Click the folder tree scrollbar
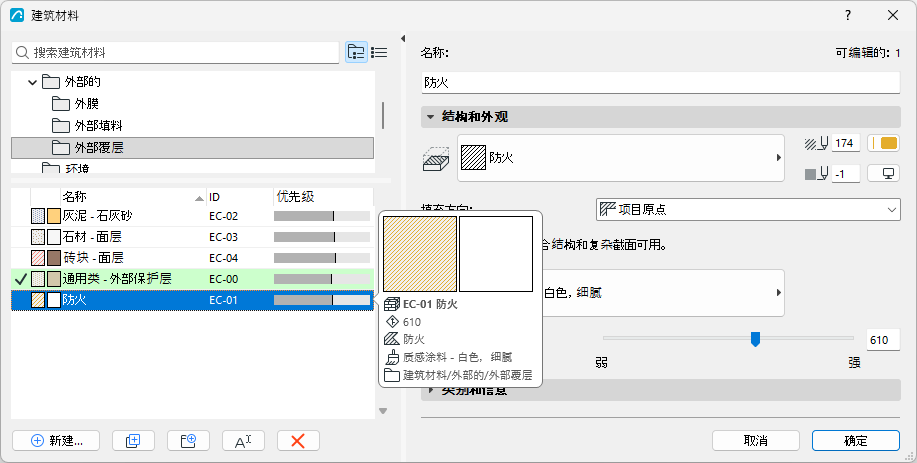Viewport: 917px width, 463px height. pos(383,115)
